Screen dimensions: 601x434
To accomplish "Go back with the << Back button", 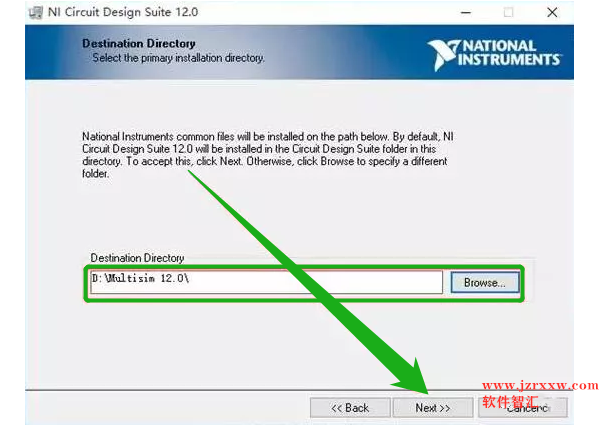I will (350, 408).
